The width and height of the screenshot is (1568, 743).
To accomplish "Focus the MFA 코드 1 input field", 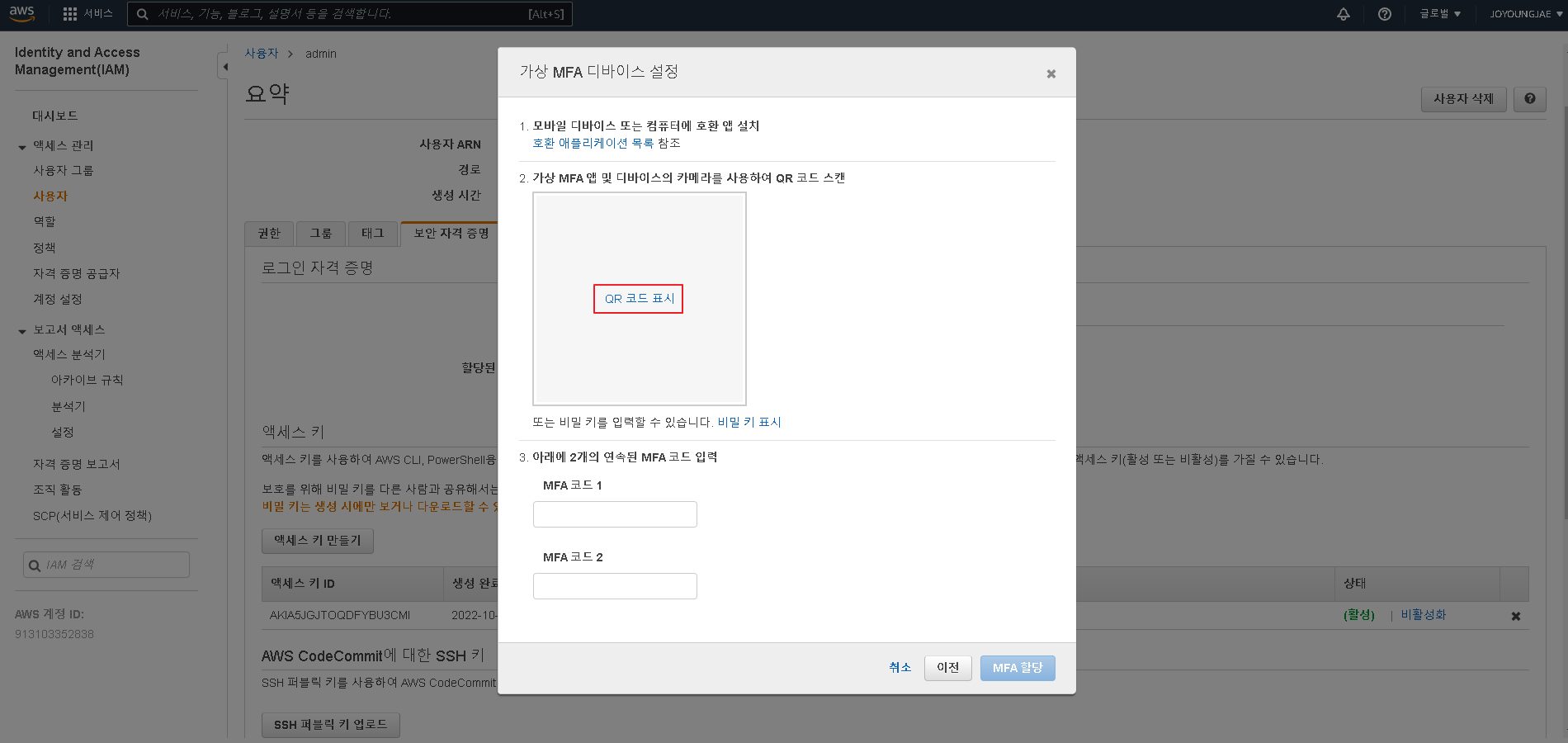I will tap(615, 514).
